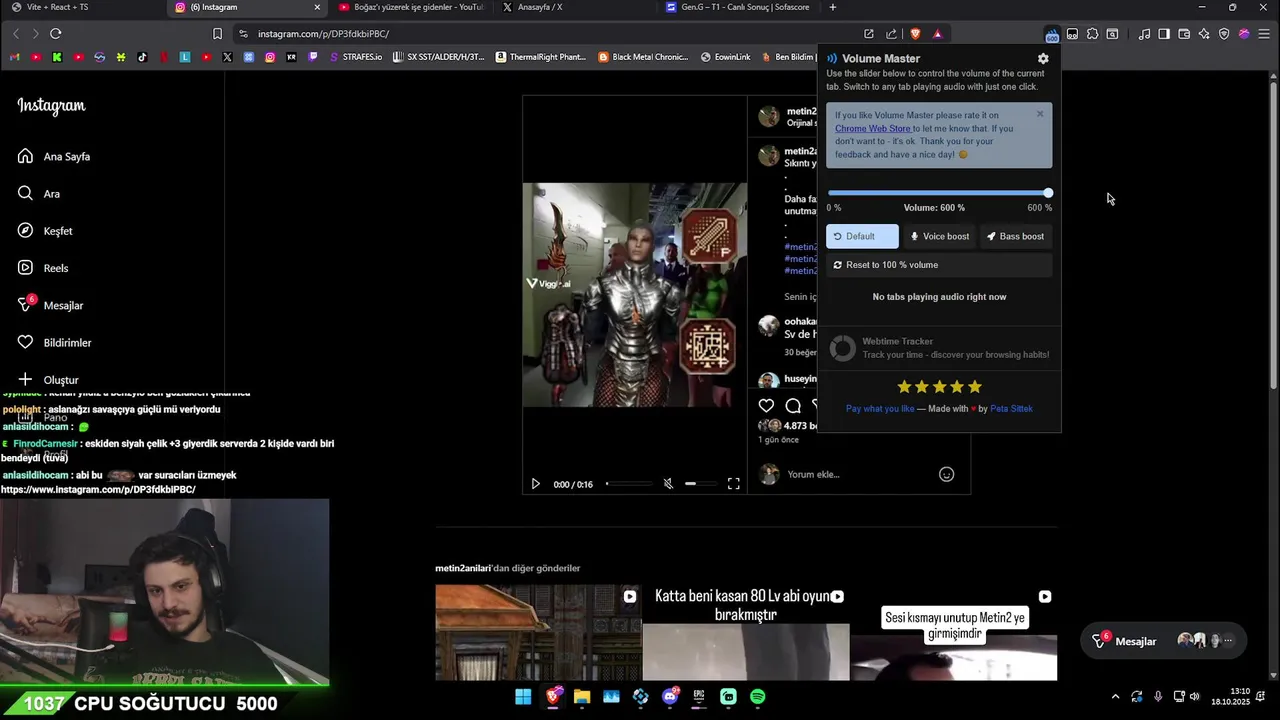The width and height of the screenshot is (1280, 720).
Task: Open the STRAFES.io bookmark
Action: 356,57
